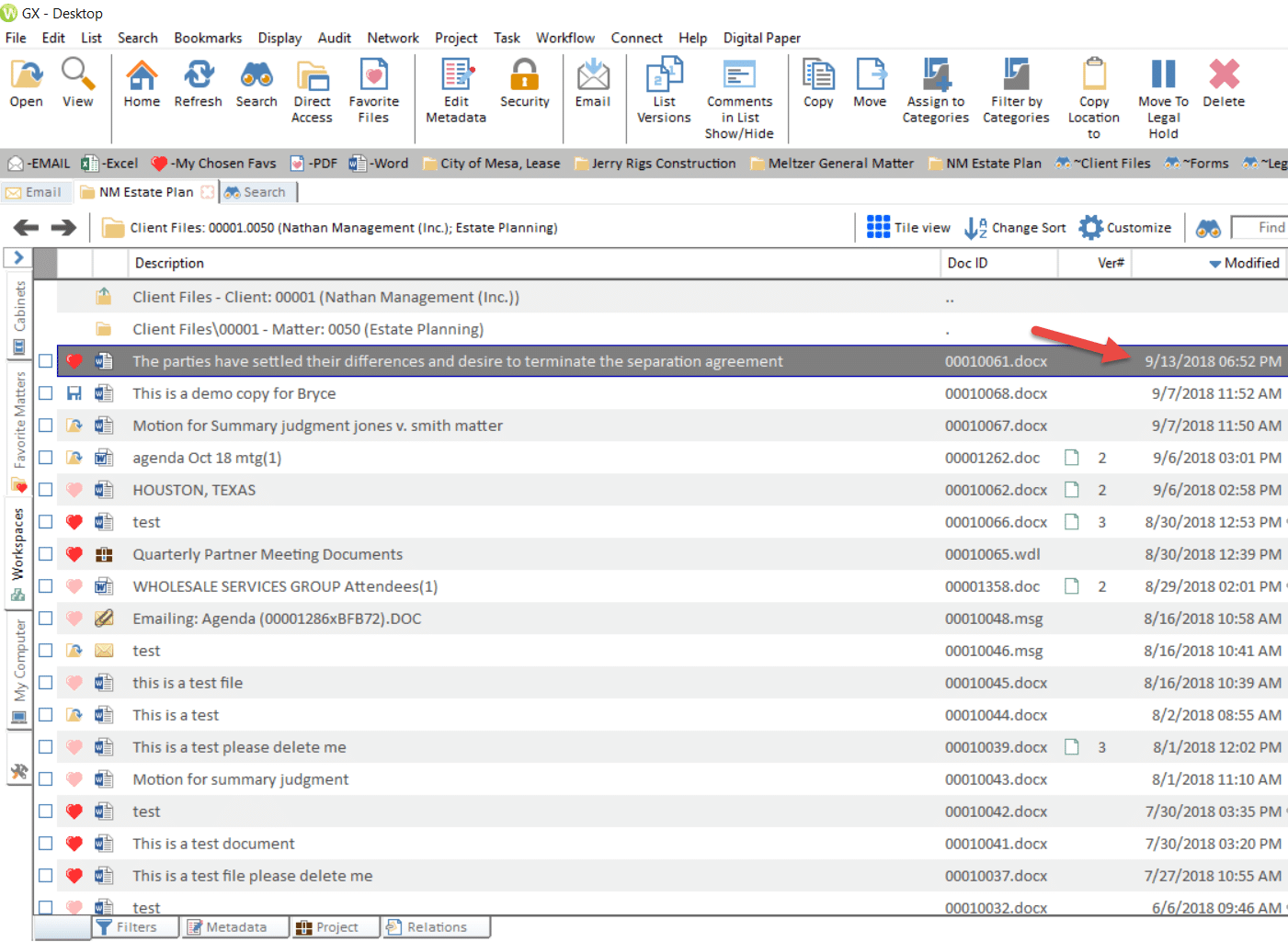This screenshot has width=1288, height=942.
Task: Open Direct Access folder tool
Action: tap(313, 91)
